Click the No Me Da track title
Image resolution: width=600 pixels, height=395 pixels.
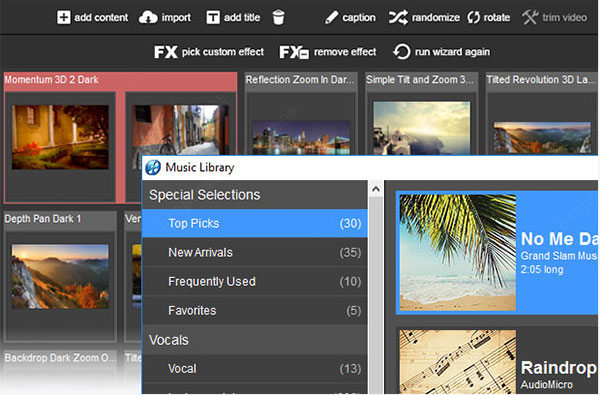pyautogui.click(x=559, y=239)
